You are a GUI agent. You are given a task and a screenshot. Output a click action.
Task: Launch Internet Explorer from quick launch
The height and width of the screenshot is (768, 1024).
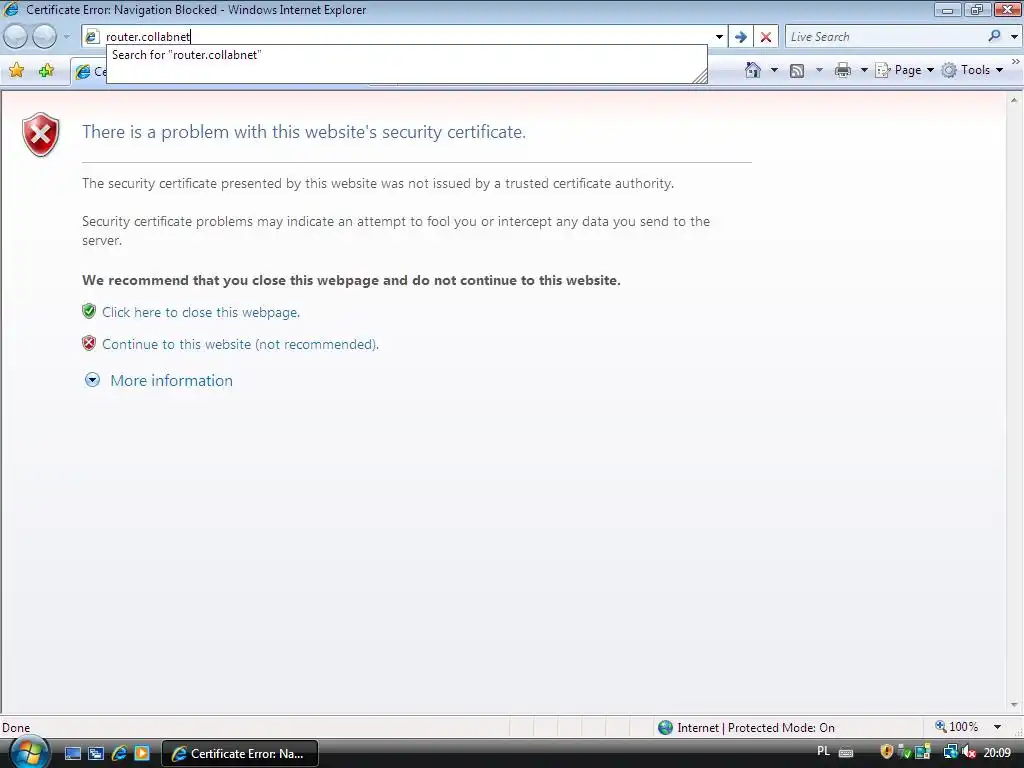(x=119, y=754)
